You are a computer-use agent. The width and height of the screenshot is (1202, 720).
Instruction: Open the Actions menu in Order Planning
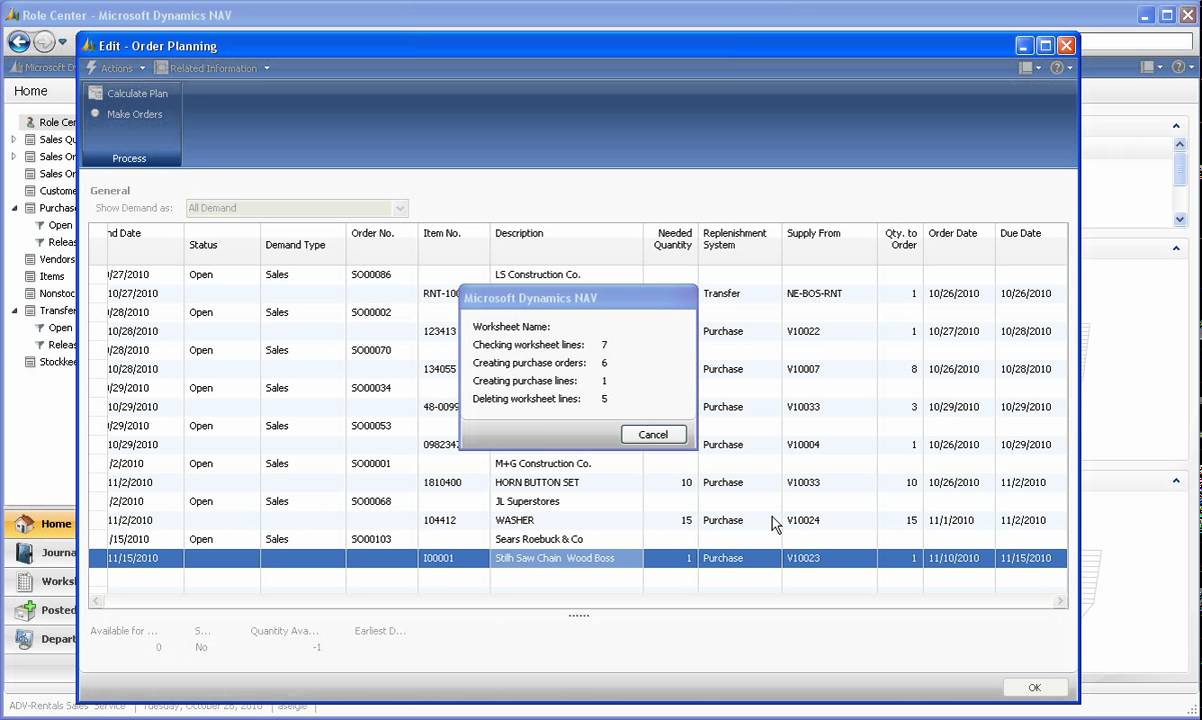[x=116, y=68]
